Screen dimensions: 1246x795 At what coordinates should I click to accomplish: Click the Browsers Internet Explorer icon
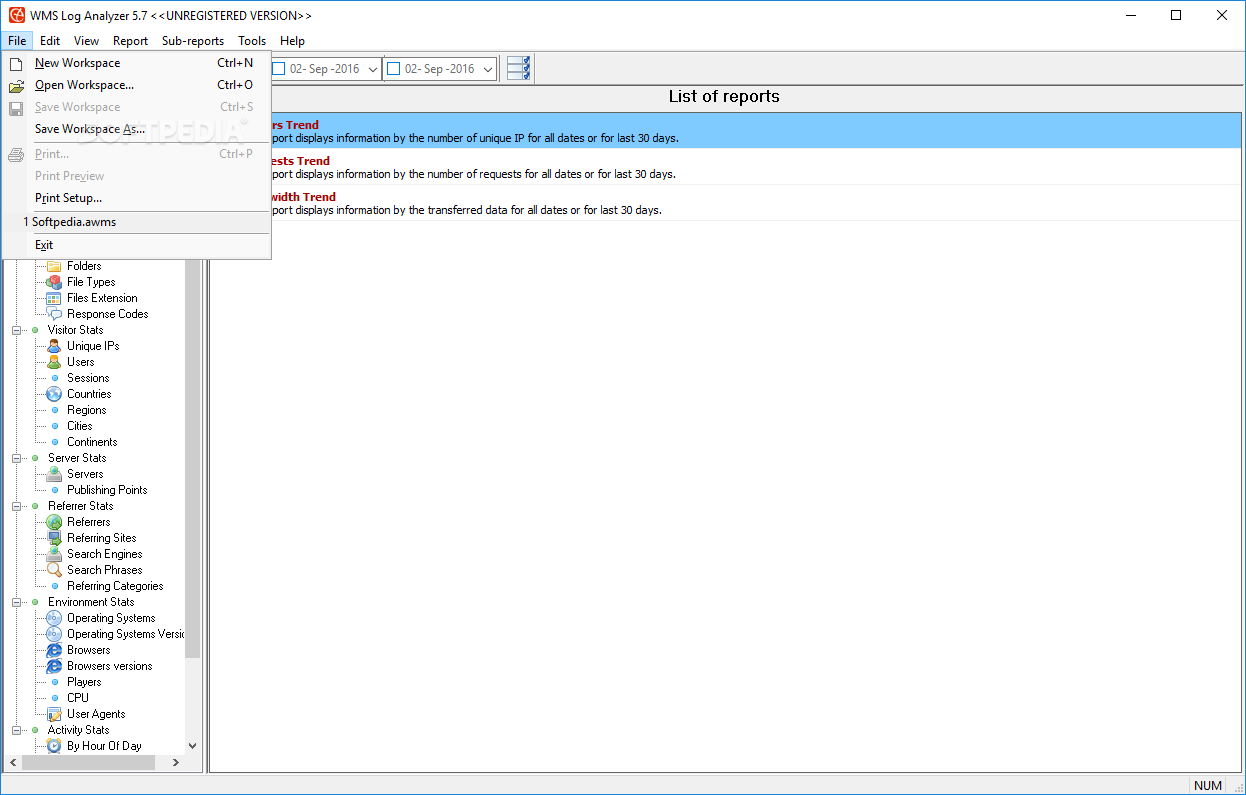click(54, 650)
